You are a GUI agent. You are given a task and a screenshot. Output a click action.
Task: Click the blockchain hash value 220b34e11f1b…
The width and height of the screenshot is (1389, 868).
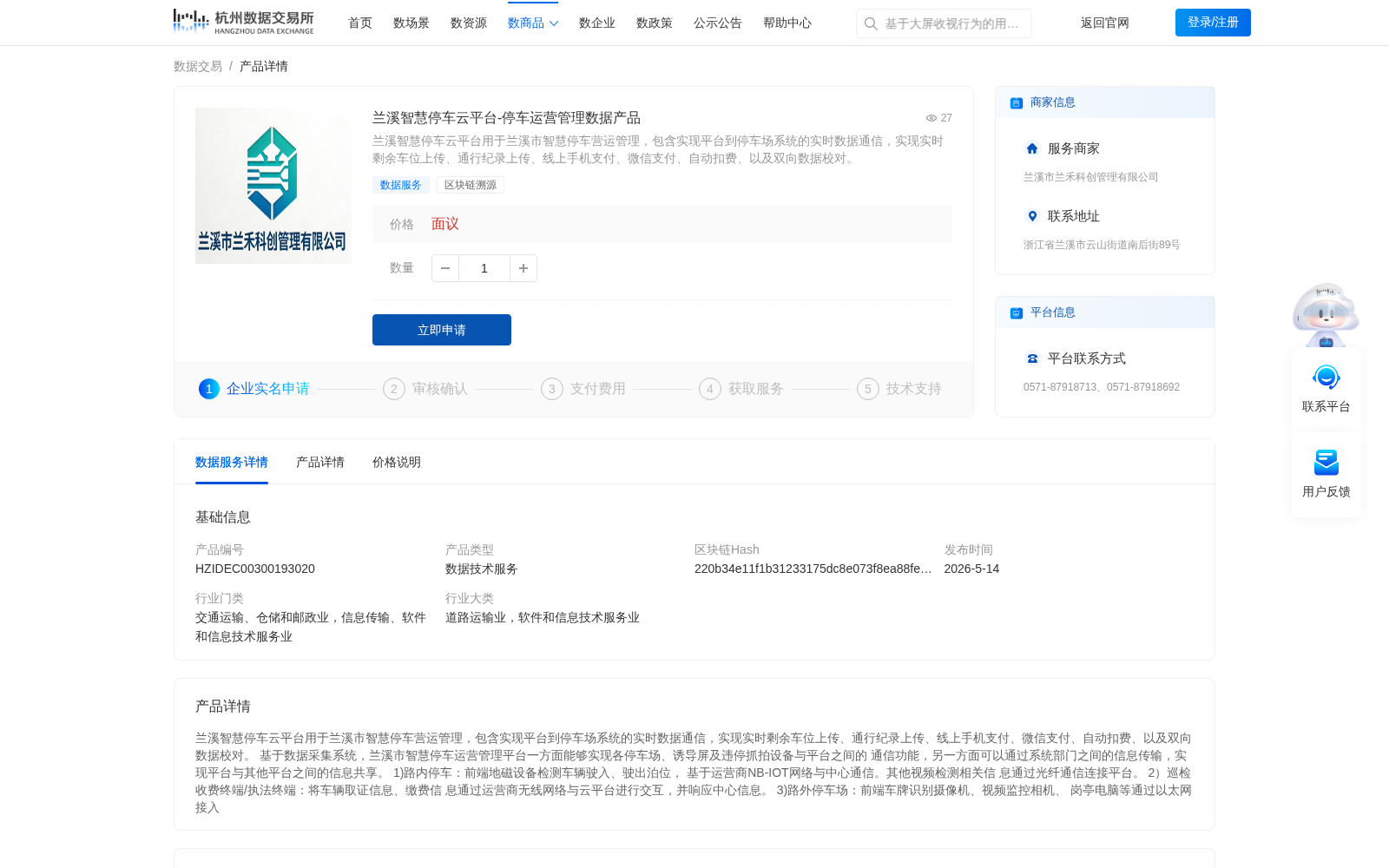click(x=813, y=569)
